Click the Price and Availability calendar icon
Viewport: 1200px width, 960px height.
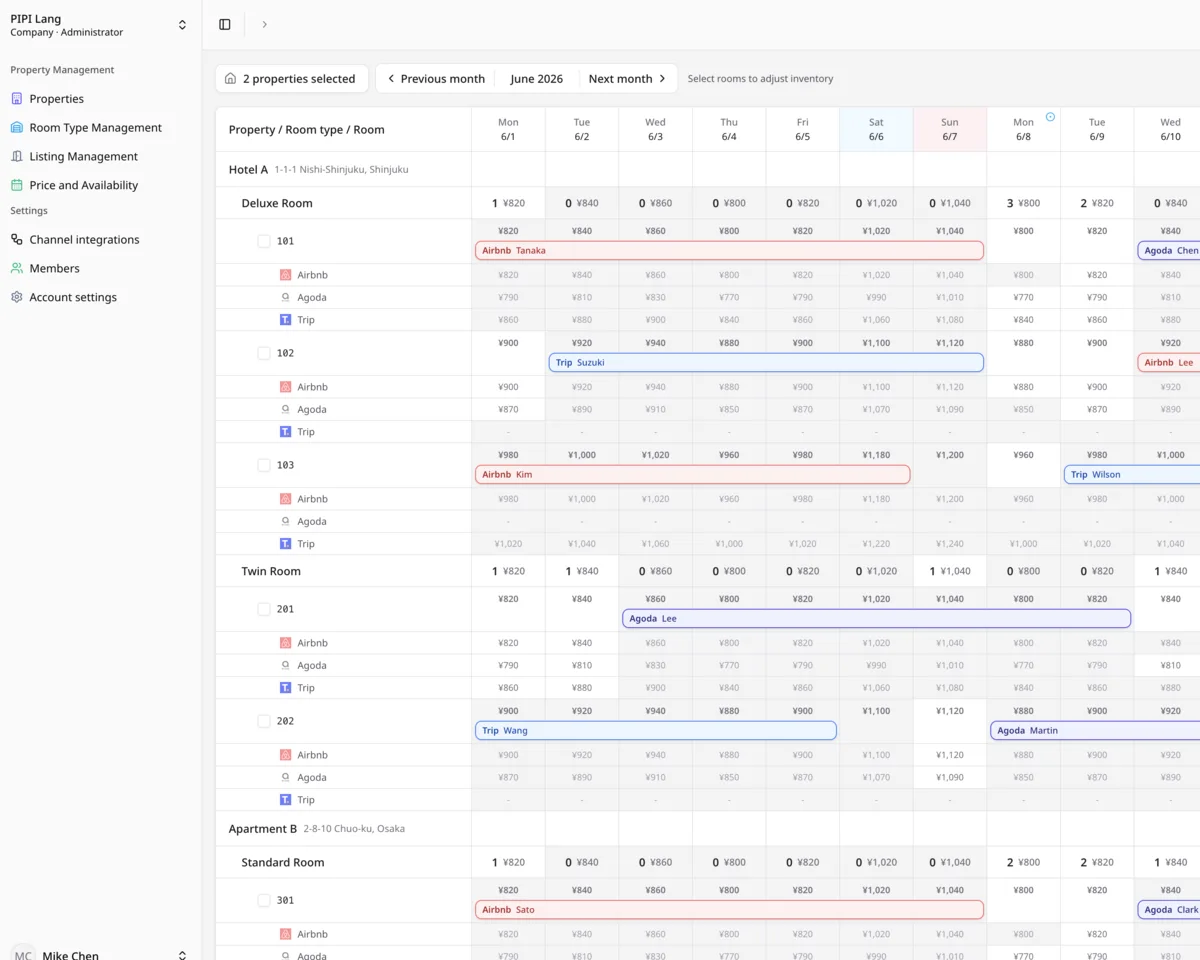pyautogui.click(x=17, y=185)
